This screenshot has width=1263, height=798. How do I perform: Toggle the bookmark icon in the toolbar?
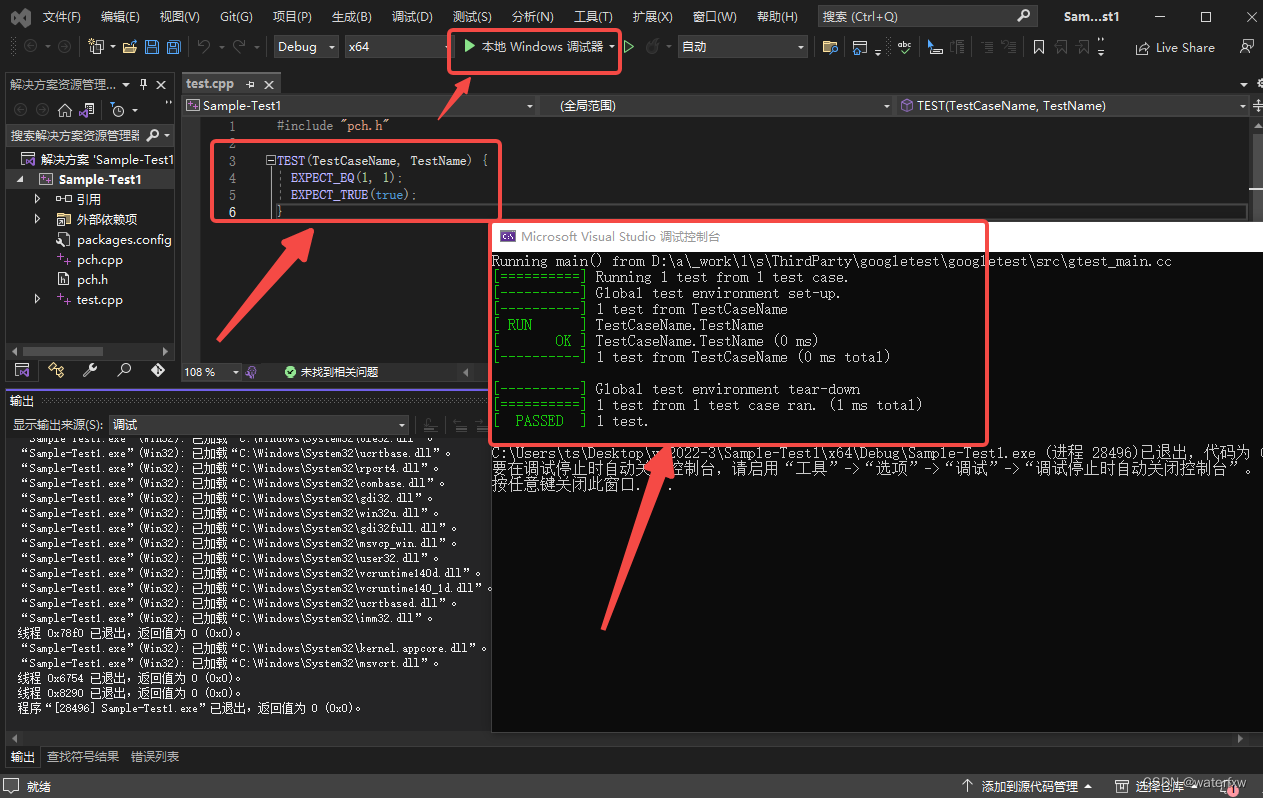1039,47
